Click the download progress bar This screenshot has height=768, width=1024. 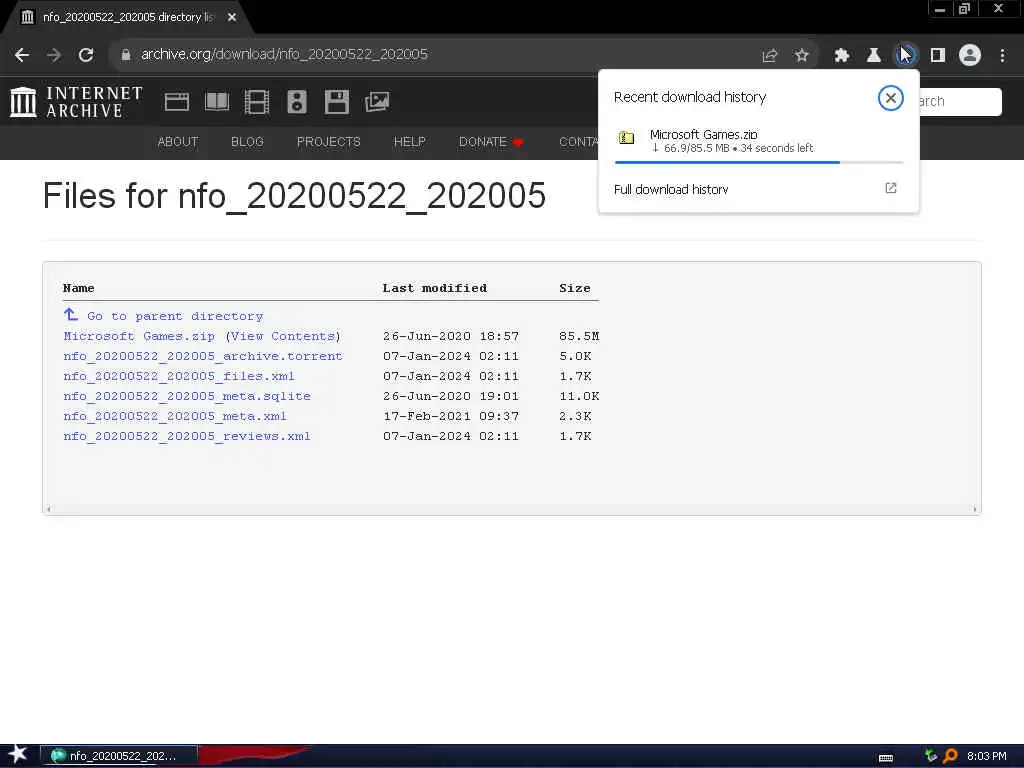[759, 162]
